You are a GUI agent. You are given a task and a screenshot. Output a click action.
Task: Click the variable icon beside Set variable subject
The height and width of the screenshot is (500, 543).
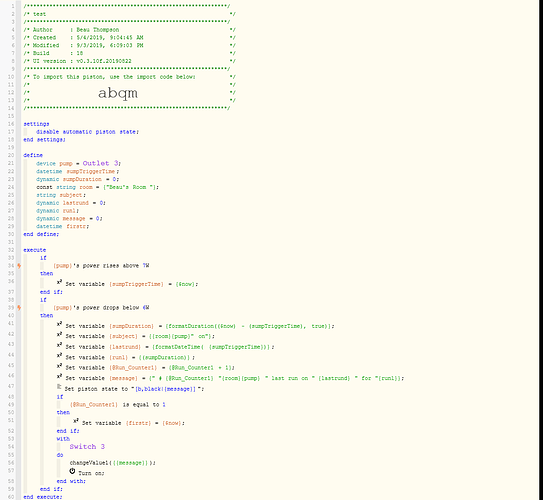tap(60, 334)
